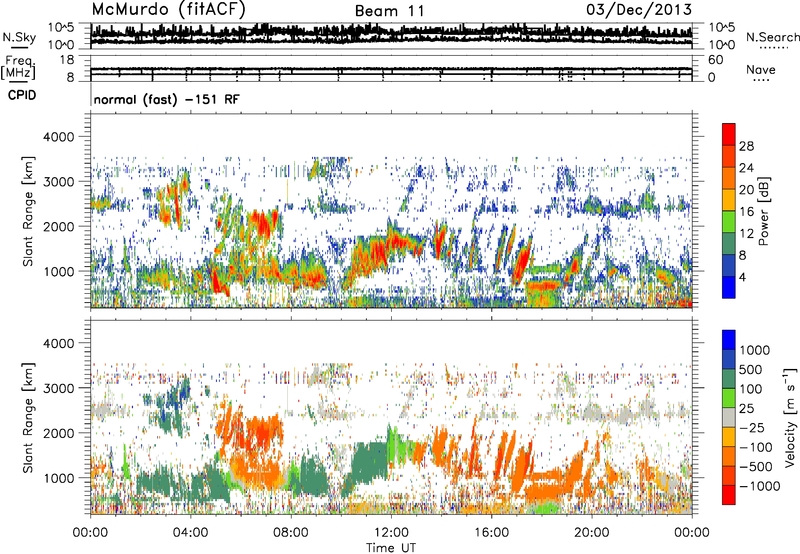Image resolution: width=800 pixels, height=554 pixels.
Task: Click the blue top of the velocity color bar
Action: (729, 340)
